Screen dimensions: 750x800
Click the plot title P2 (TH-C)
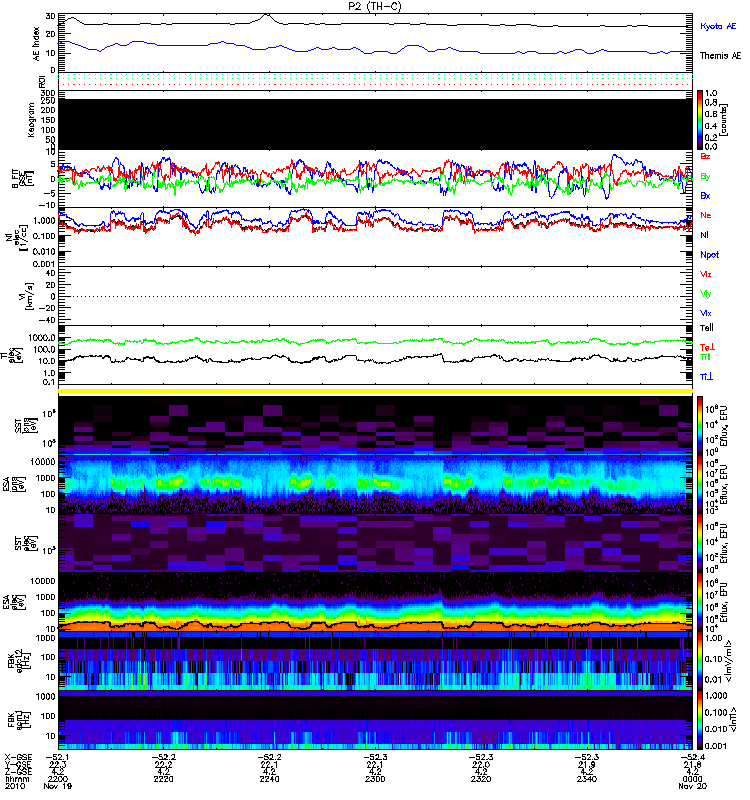point(375,6)
